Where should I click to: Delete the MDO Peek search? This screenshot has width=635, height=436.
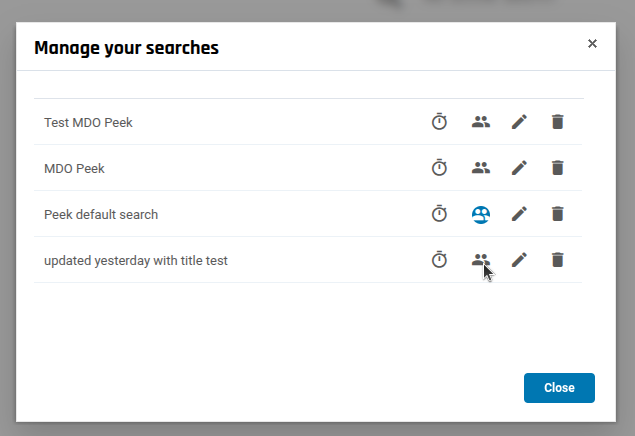(558, 168)
